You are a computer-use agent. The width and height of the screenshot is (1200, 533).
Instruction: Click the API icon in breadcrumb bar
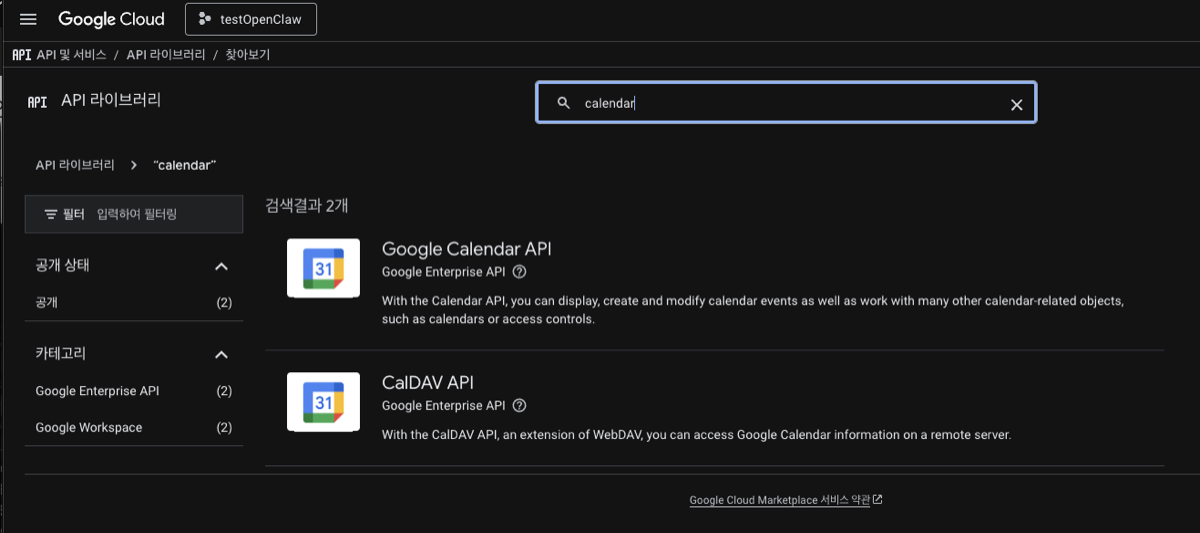coord(21,55)
